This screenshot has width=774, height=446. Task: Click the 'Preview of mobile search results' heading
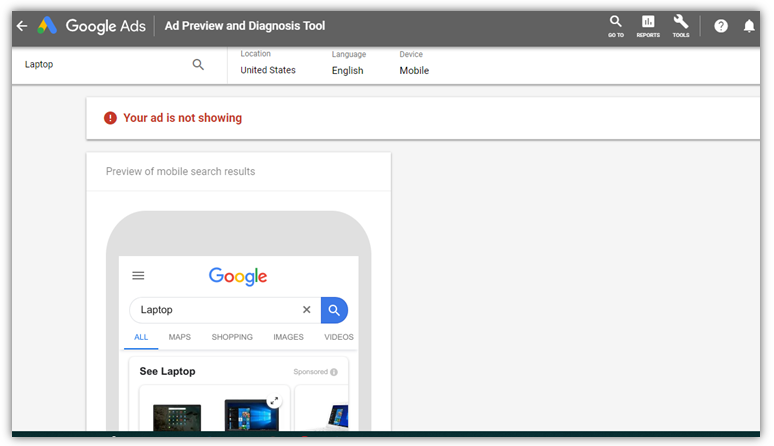coord(181,171)
